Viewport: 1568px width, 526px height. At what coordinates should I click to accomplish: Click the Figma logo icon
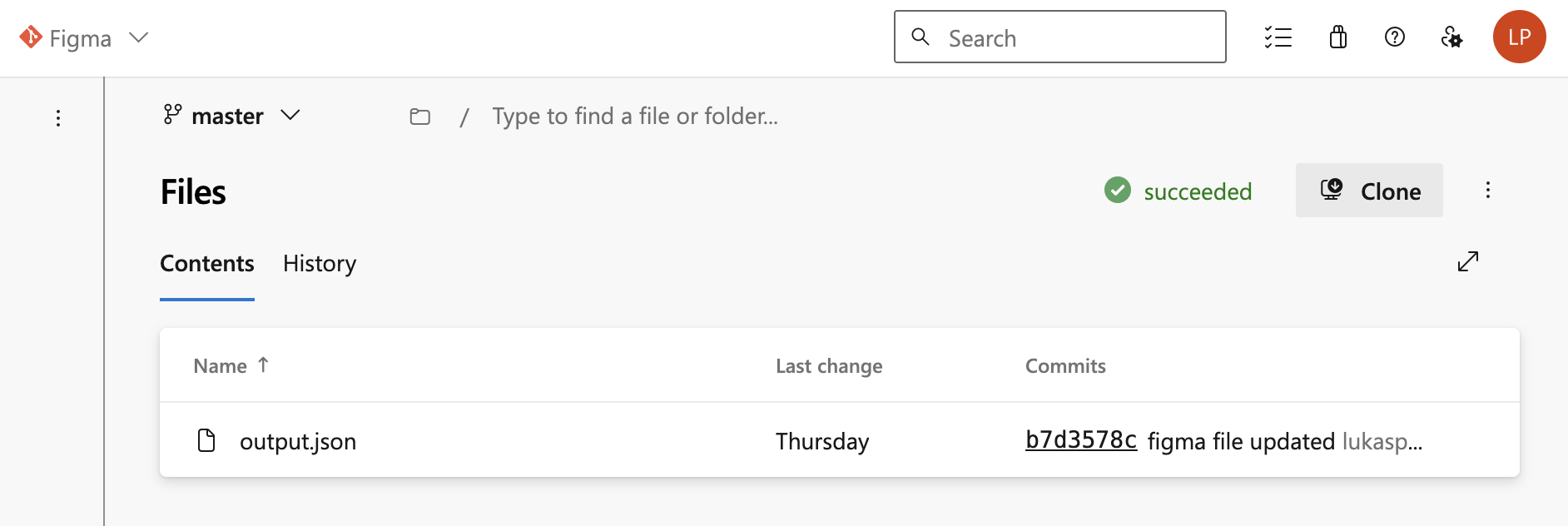tap(30, 37)
